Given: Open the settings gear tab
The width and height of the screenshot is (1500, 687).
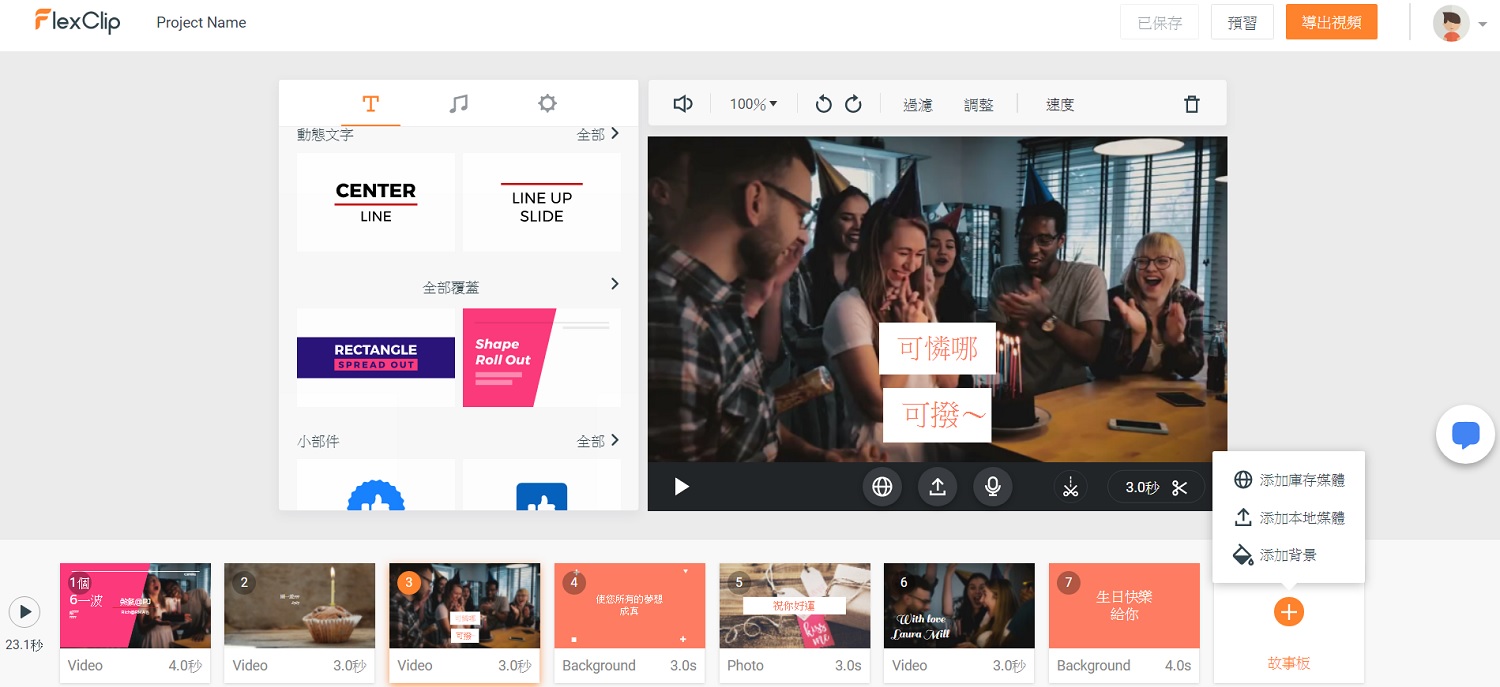Looking at the screenshot, I should (x=547, y=103).
